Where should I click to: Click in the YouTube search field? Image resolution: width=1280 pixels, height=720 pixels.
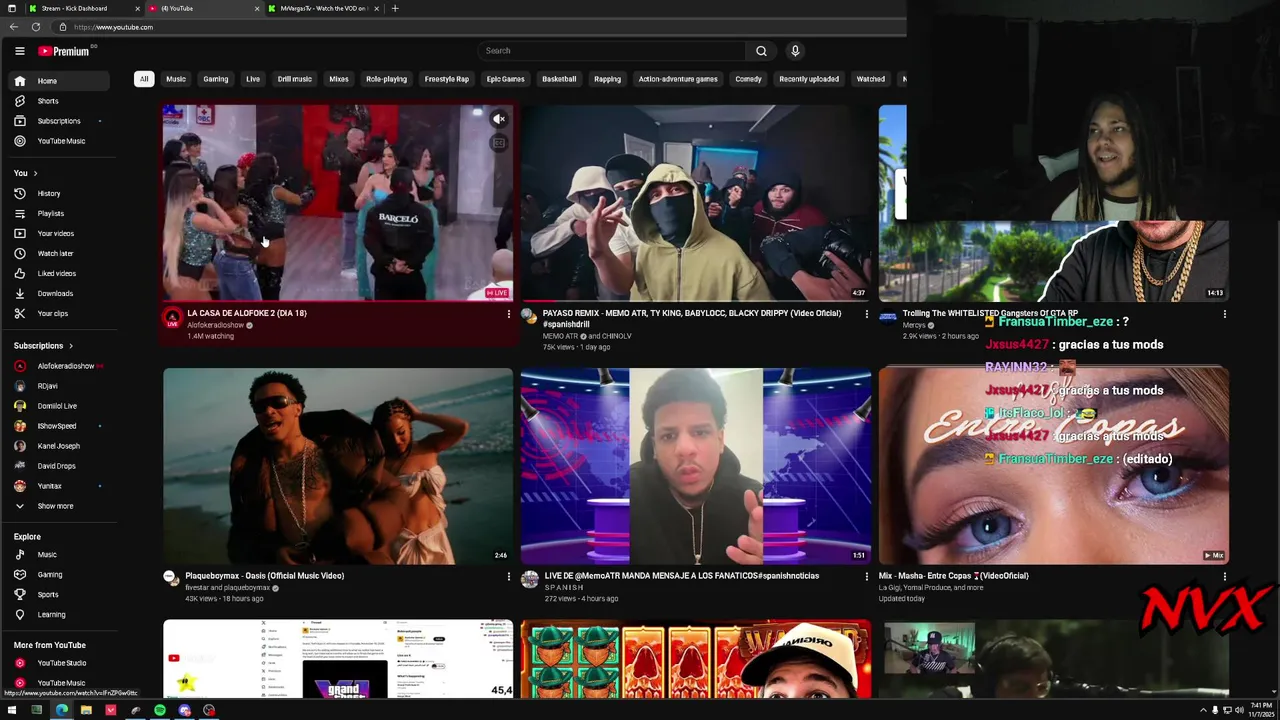[x=612, y=51]
